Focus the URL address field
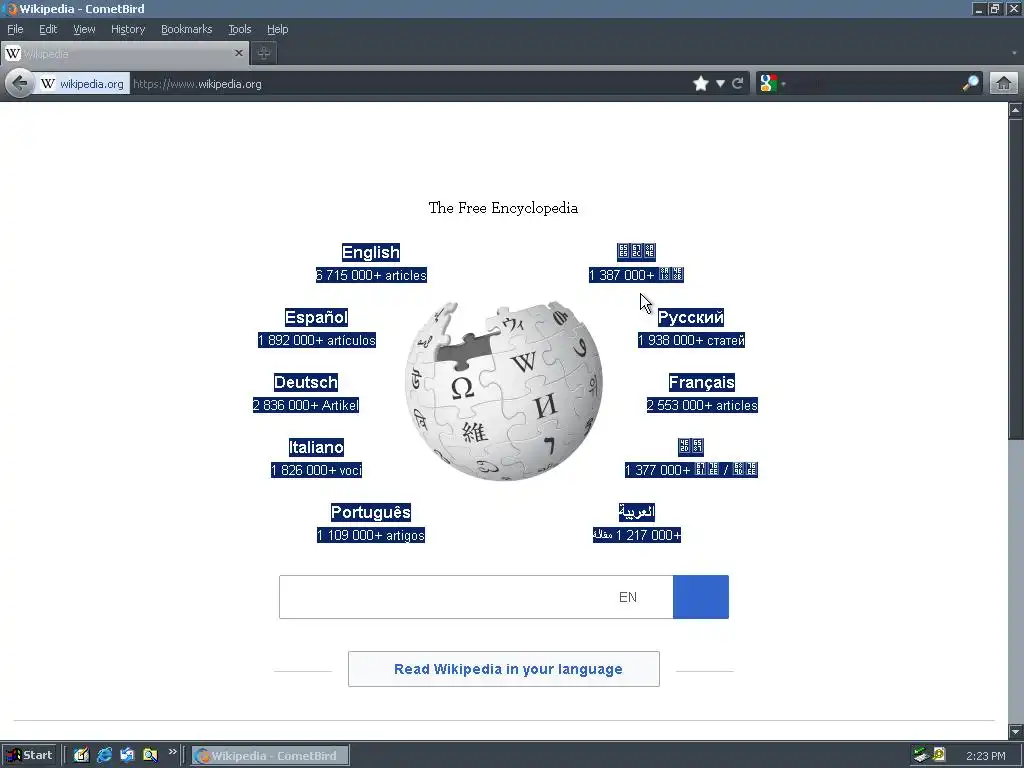Image resolution: width=1024 pixels, height=768 pixels. click(408, 84)
